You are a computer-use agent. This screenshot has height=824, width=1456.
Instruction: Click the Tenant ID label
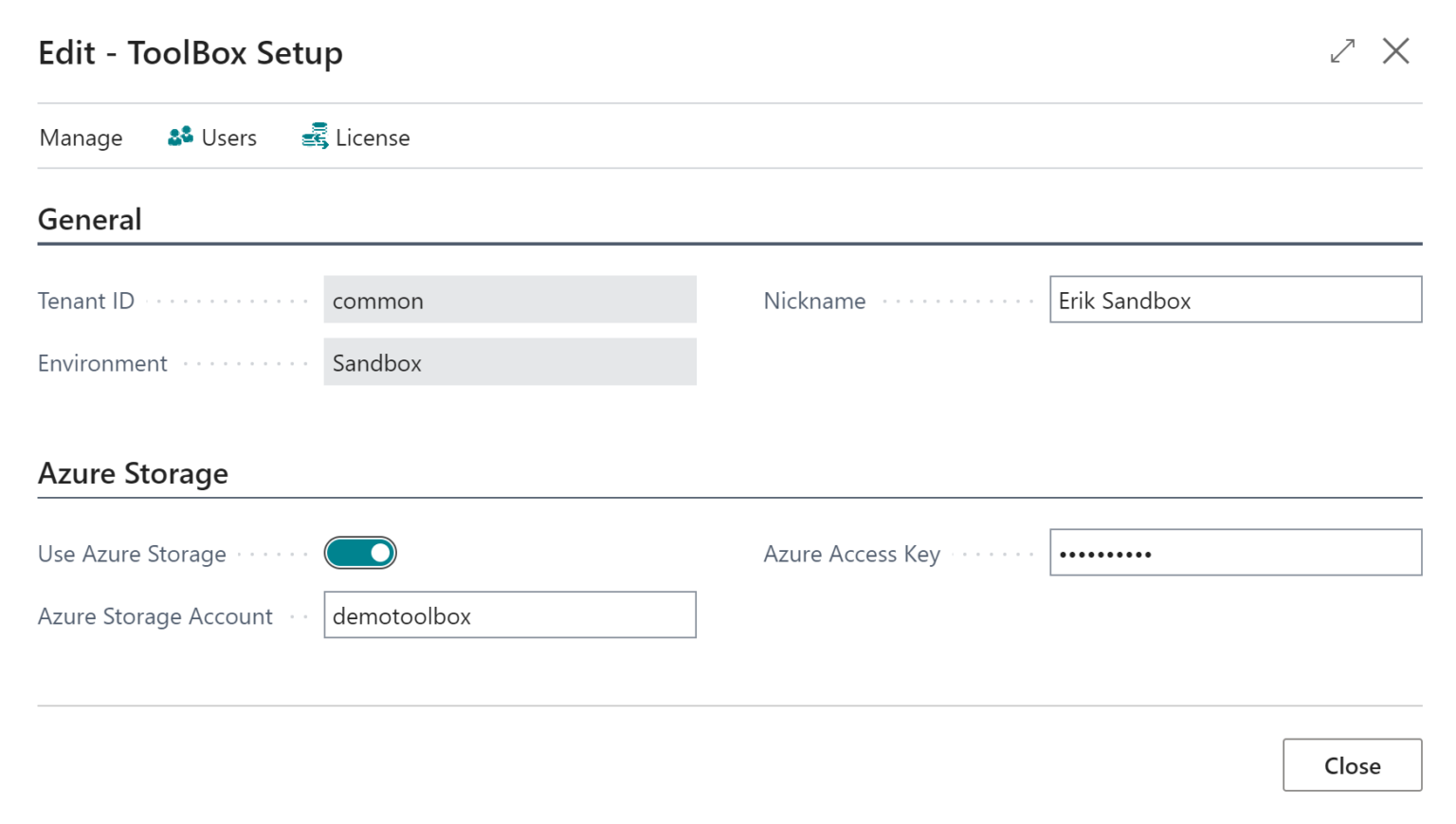(x=85, y=301)
